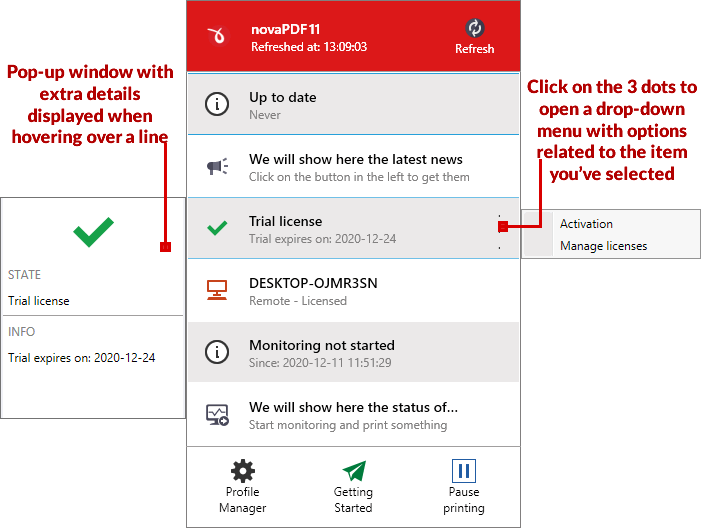This screenshot has width=701, height=528.
Task: Click the Refresh label in the header
Action: (x=474, y=49)
